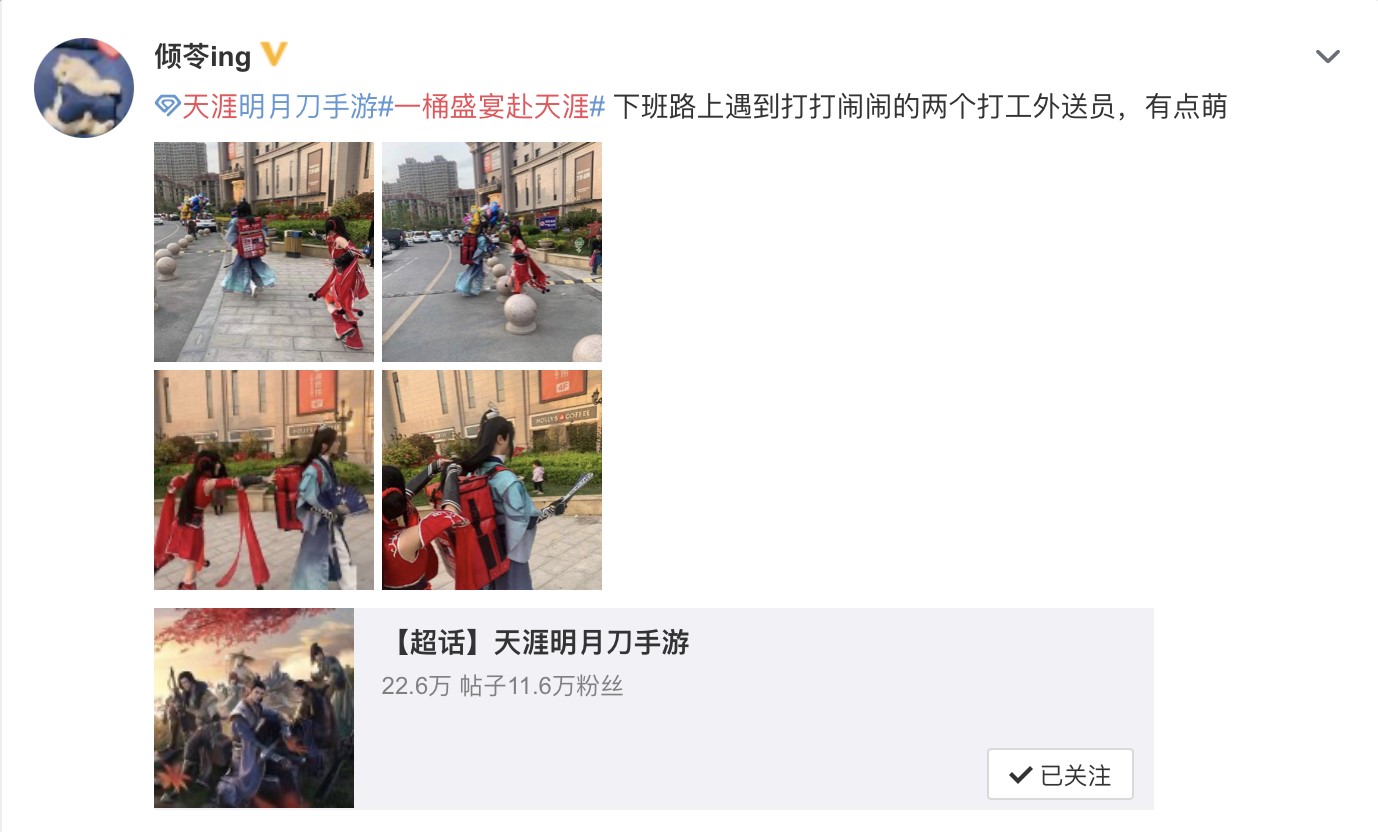The width and height of the screenshot is (1378, 832).
Task: Open the super-topic cover artwork
Action: [x=254, y=708]
